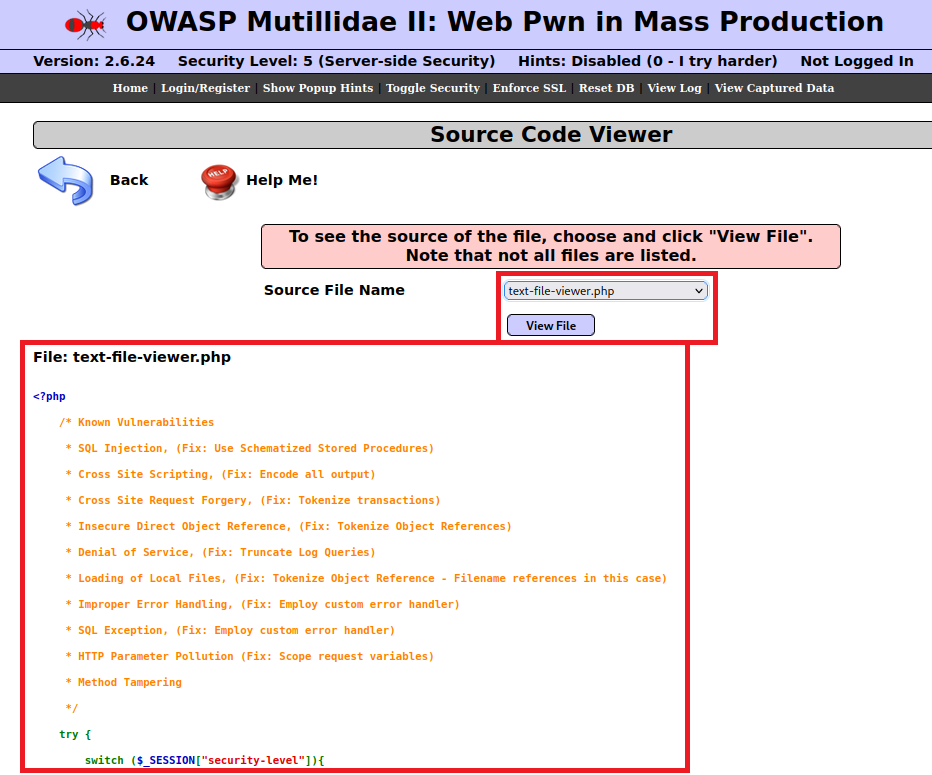Click the Improper Error Handling comment line
Screen dimensions: 932x775
click(x=263, y=604)
